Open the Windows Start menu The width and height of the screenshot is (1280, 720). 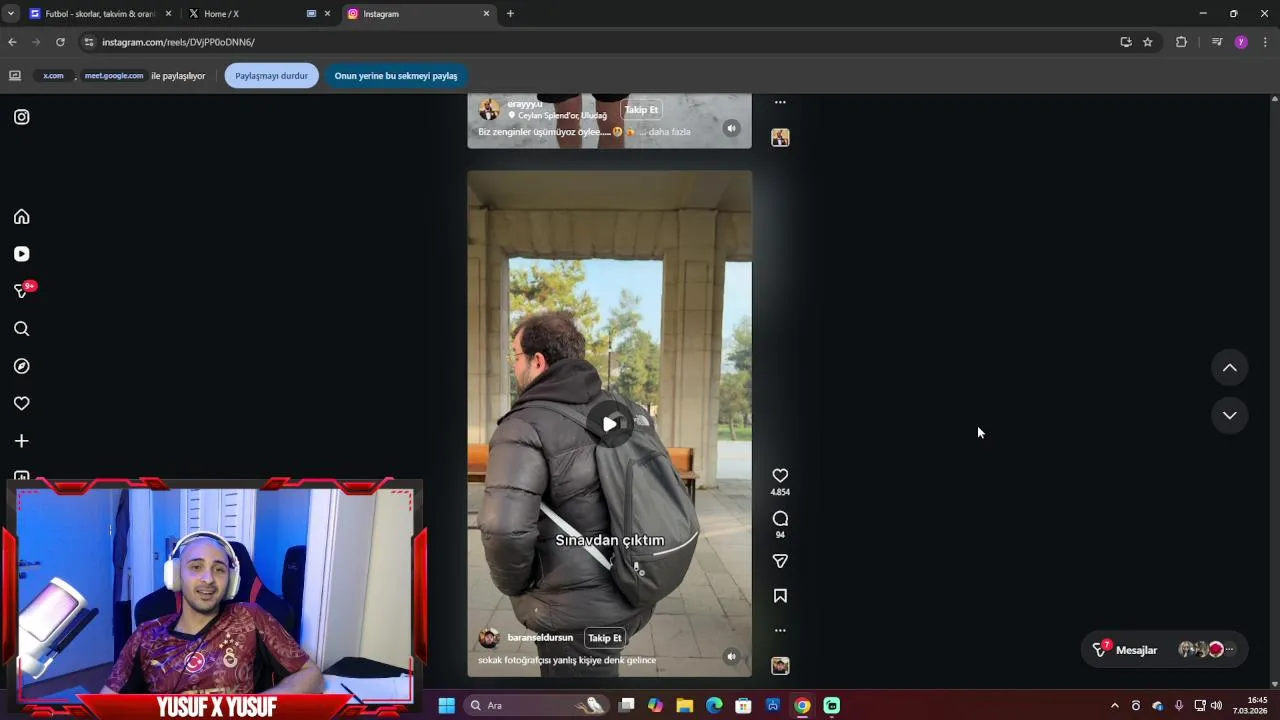click(446, 706)
